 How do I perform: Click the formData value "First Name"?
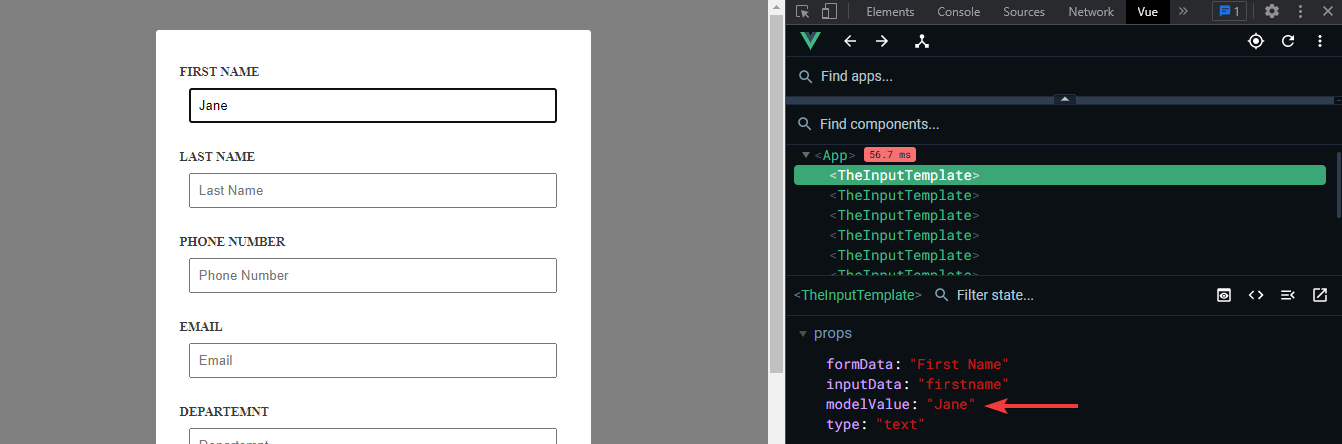pos(959,364)
